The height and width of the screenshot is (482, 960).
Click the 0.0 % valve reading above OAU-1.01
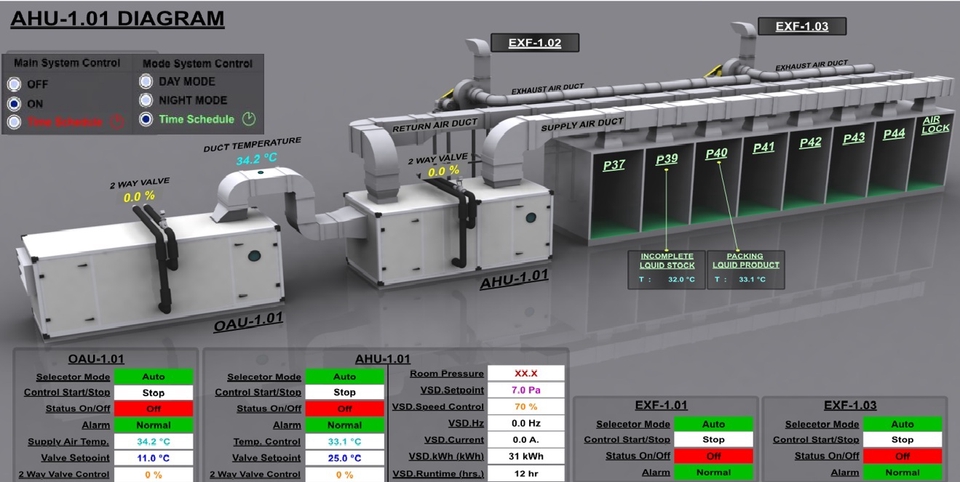coord(139,197)
